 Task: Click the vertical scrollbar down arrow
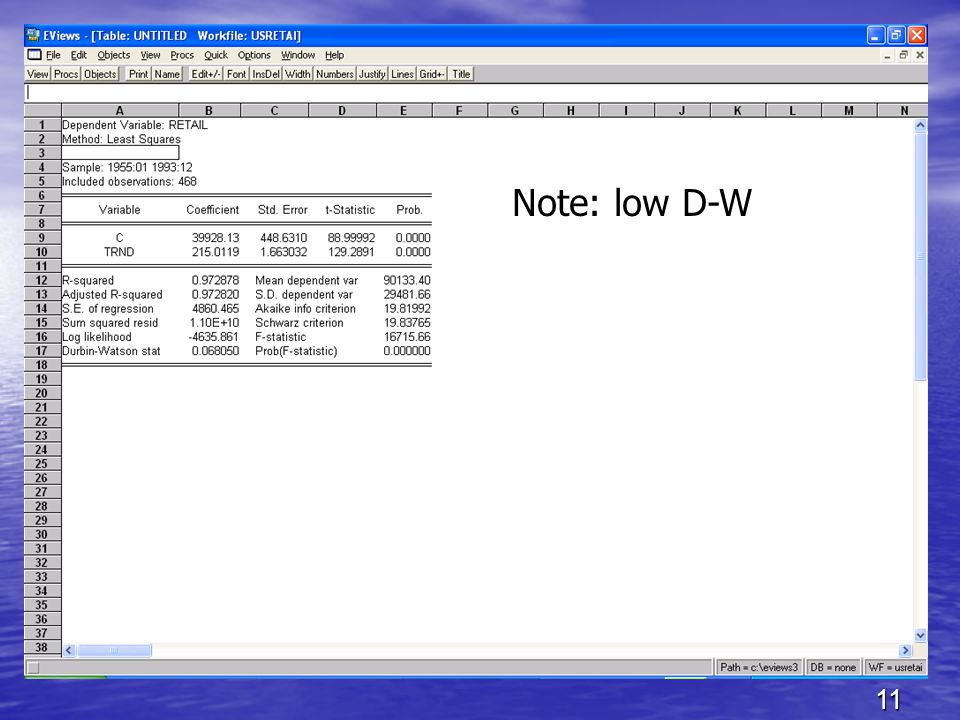(920, 636)
